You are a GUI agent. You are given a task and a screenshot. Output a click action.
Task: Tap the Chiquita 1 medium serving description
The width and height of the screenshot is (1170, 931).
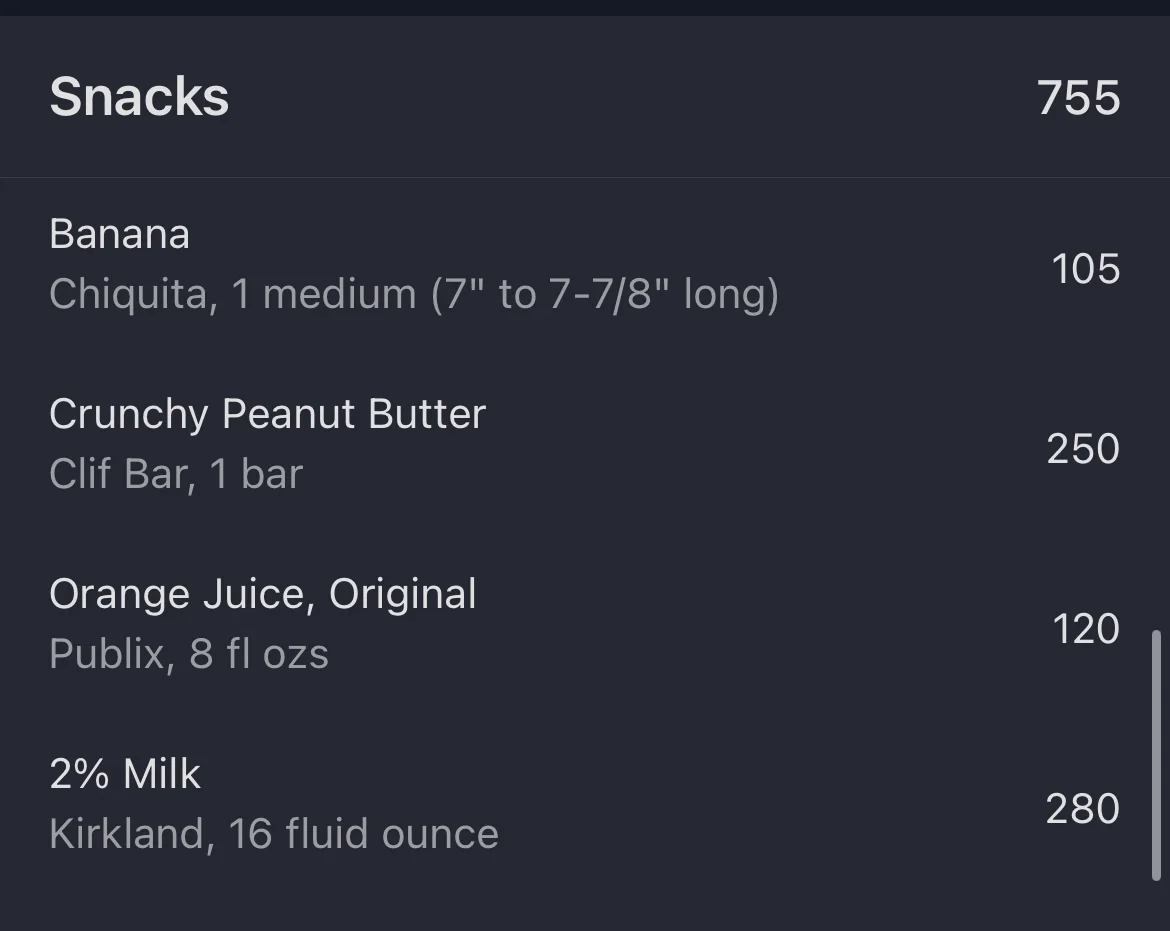[414, 294]
